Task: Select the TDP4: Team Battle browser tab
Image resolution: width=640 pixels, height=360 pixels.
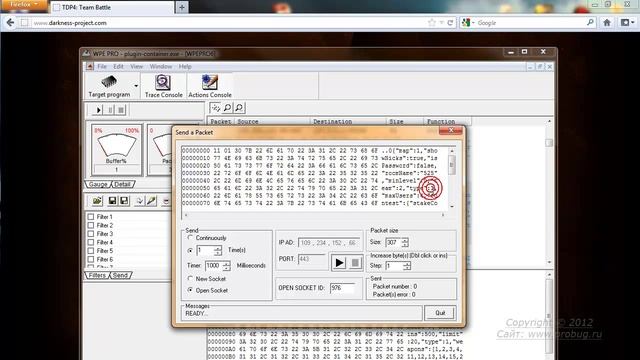Action: tap(112, 7)
